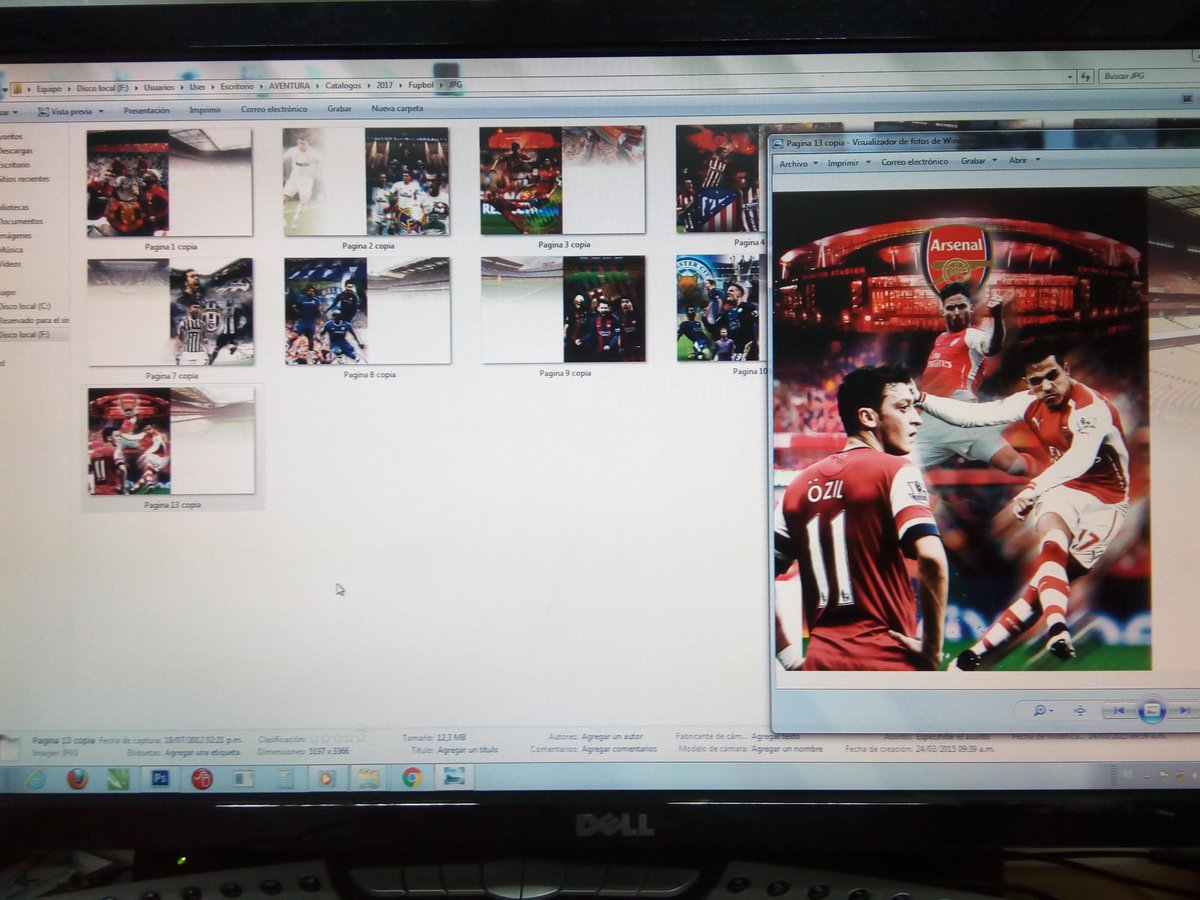This screenshot has width=1200, height=900.
Task: Open Disco local (C:) in navigation pane
Action: pyautogui.click(x=25, y=306)
